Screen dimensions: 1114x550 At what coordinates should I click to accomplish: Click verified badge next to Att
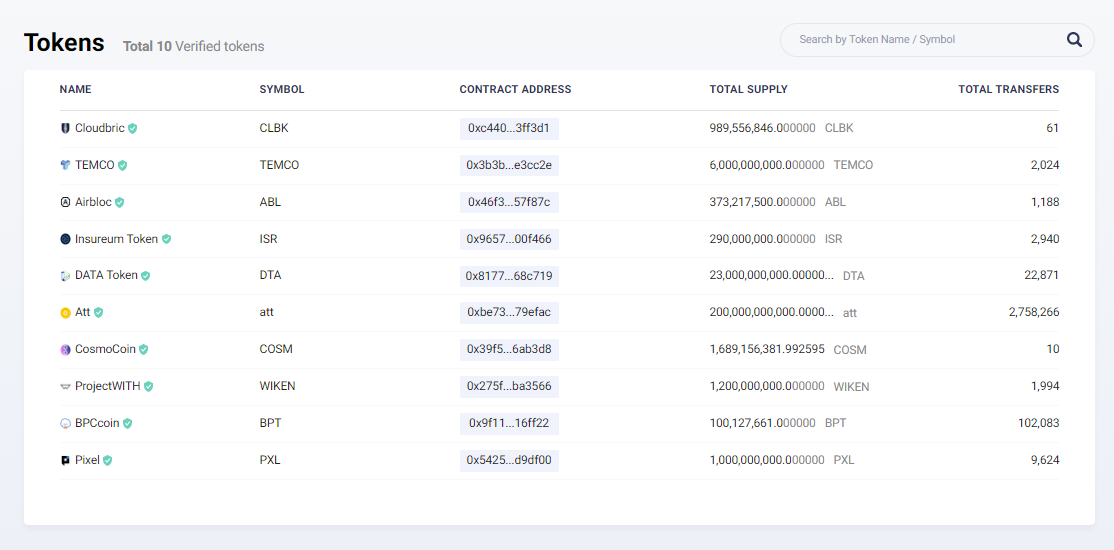[x=99, y=313]
